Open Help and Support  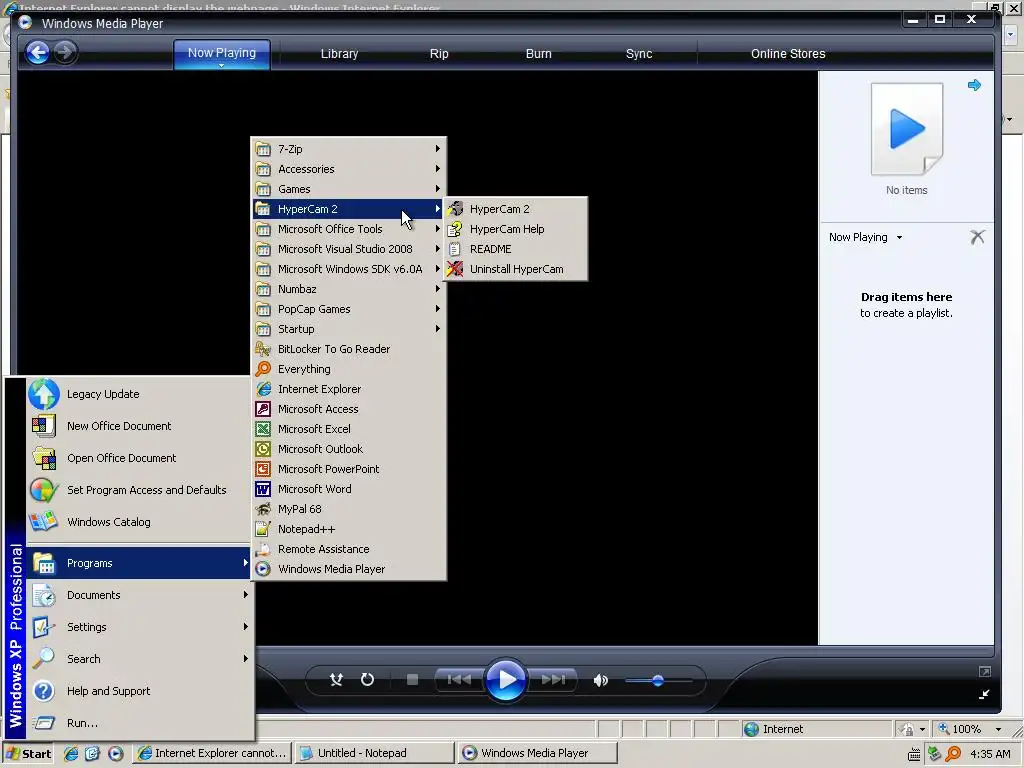(139, 691)
